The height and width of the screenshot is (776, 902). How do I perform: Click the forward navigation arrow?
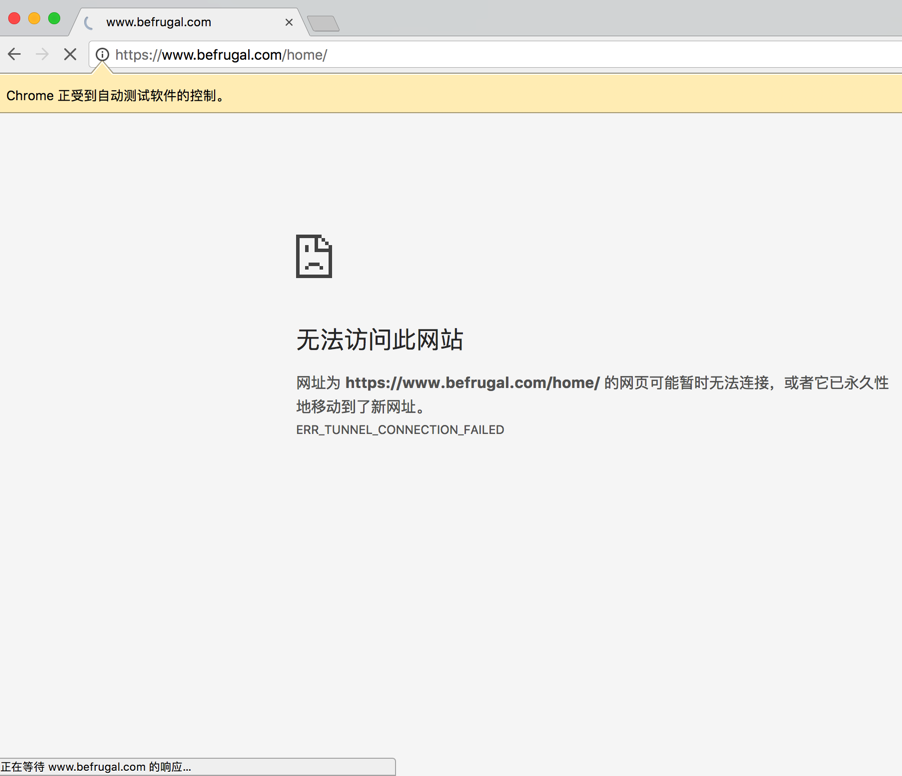(x=42, y=55)
